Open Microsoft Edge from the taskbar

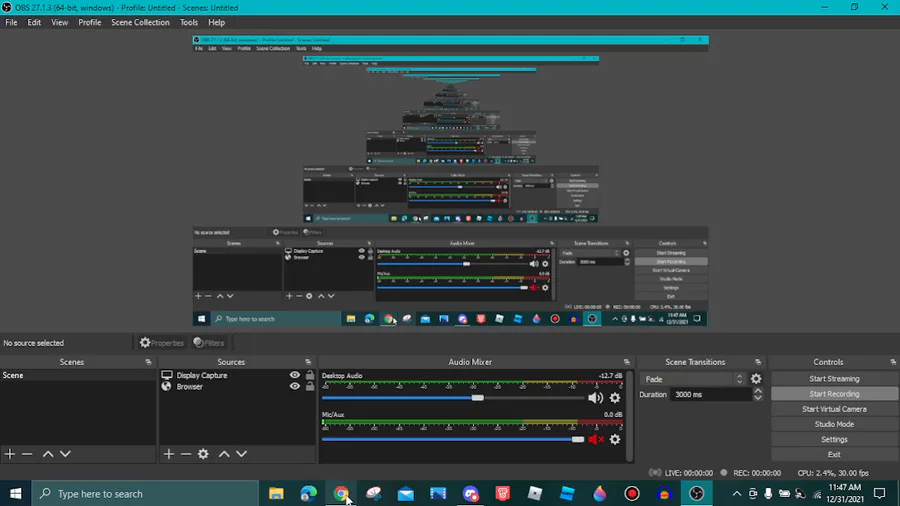point(309,493)
